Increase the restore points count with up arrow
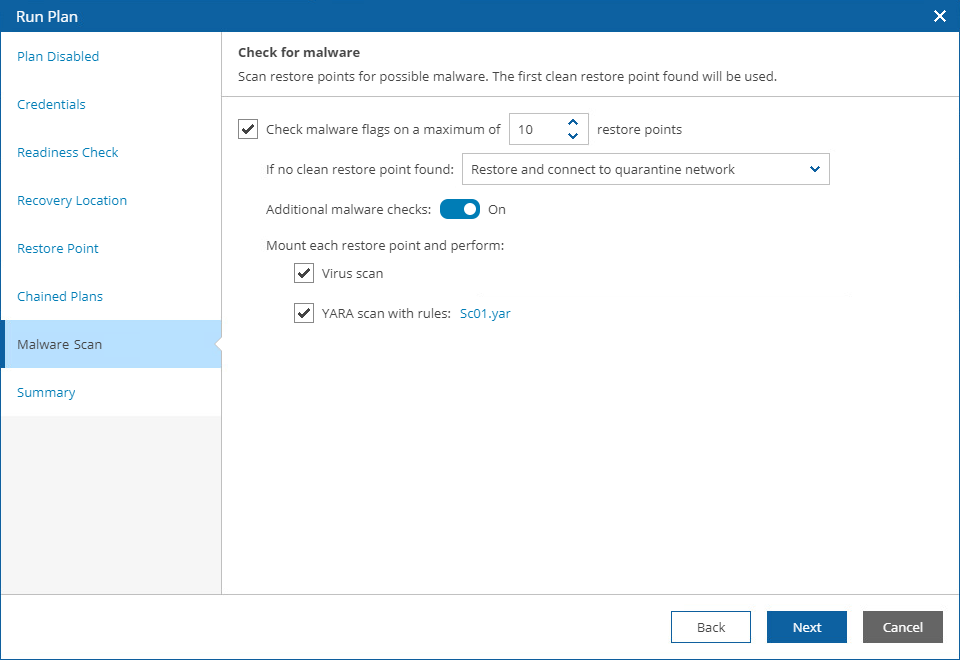Image resolution: width=960 pixels, height=660 pixels. coord(573,122)
